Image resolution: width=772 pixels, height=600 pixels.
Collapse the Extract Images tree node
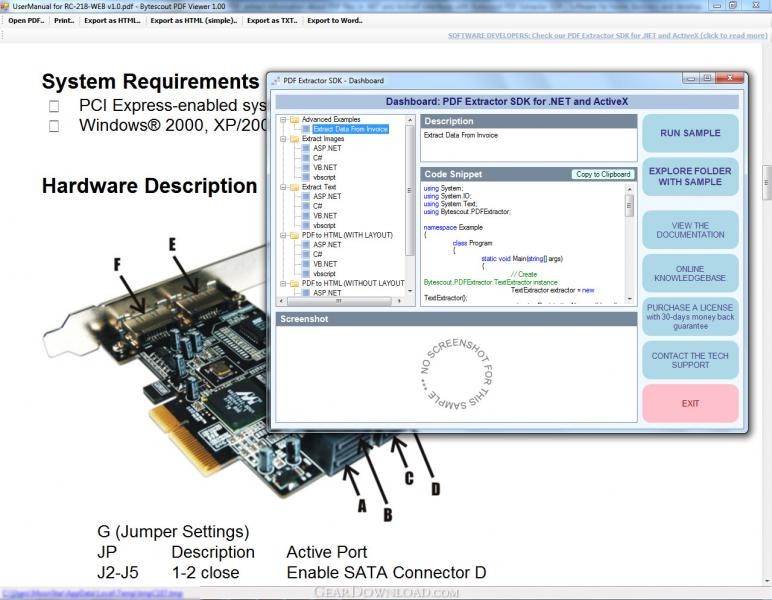tap(283, 139)
